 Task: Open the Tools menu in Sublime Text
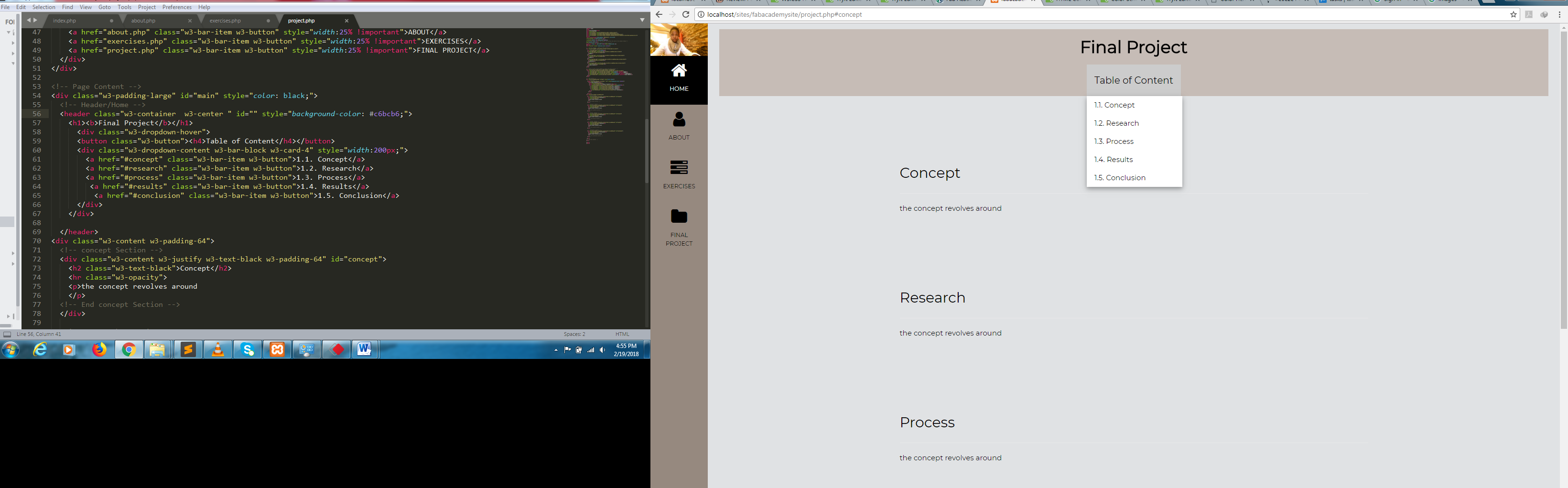(x=125, y=7)
